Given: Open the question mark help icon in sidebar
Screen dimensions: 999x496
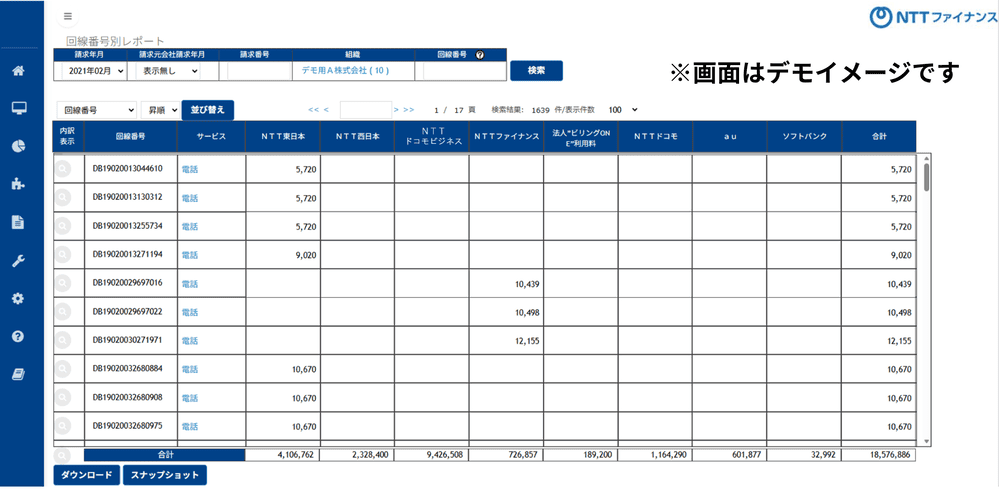Looking at the screenshot, I should tap(18, 336).
